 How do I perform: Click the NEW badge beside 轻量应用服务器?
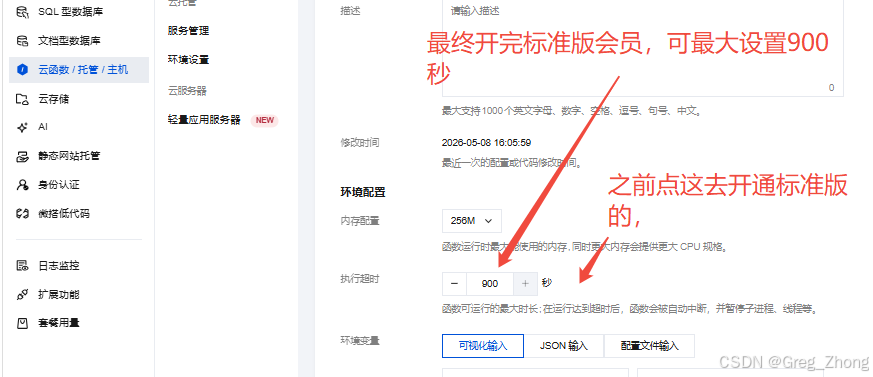coord(264,120)
